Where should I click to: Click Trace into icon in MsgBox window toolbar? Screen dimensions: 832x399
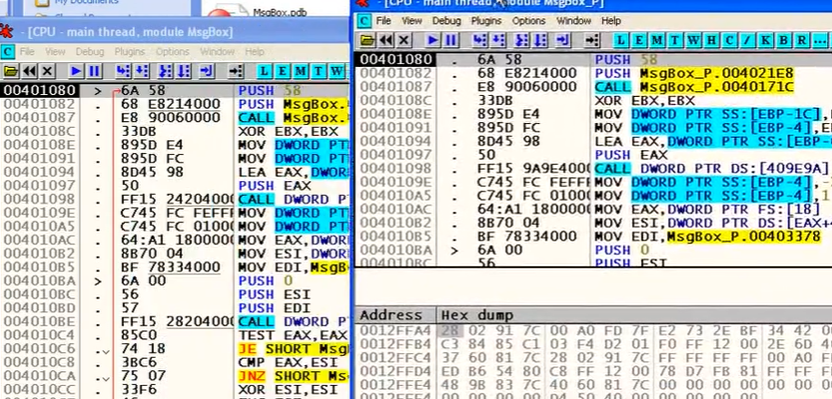(166, 71)
